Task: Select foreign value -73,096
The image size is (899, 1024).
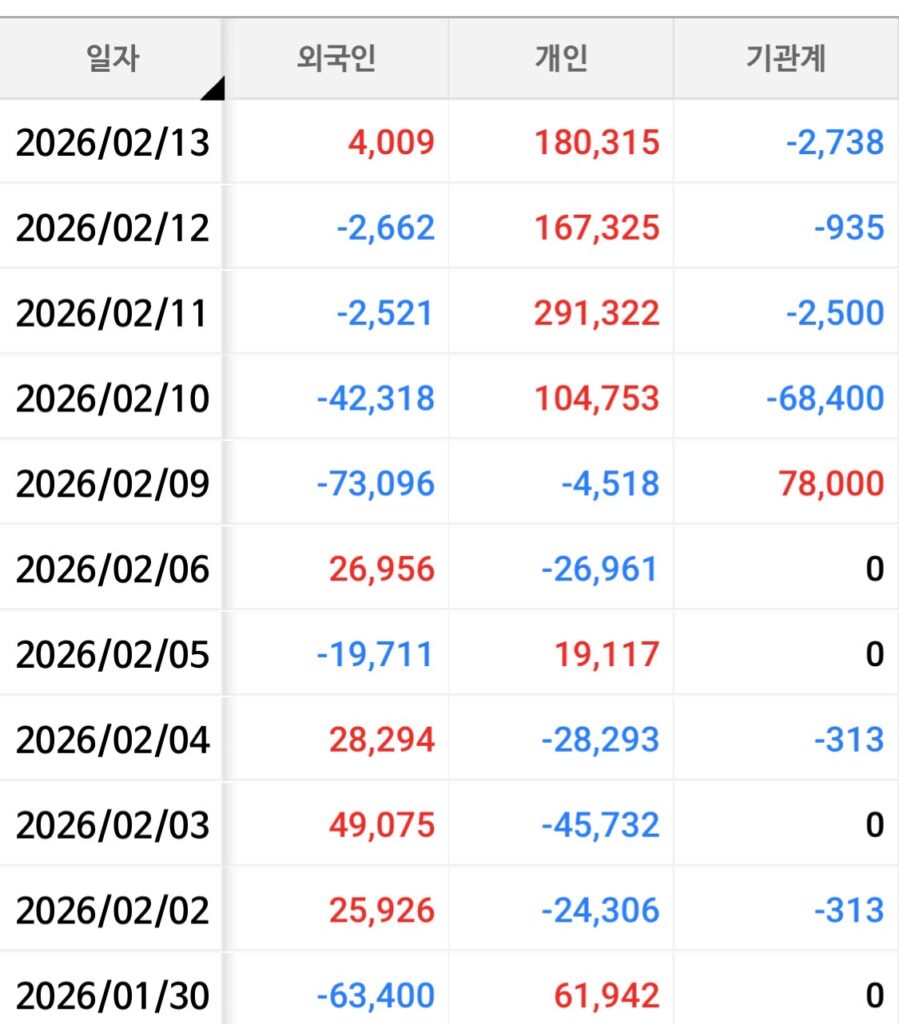Action: click(375, 484)
